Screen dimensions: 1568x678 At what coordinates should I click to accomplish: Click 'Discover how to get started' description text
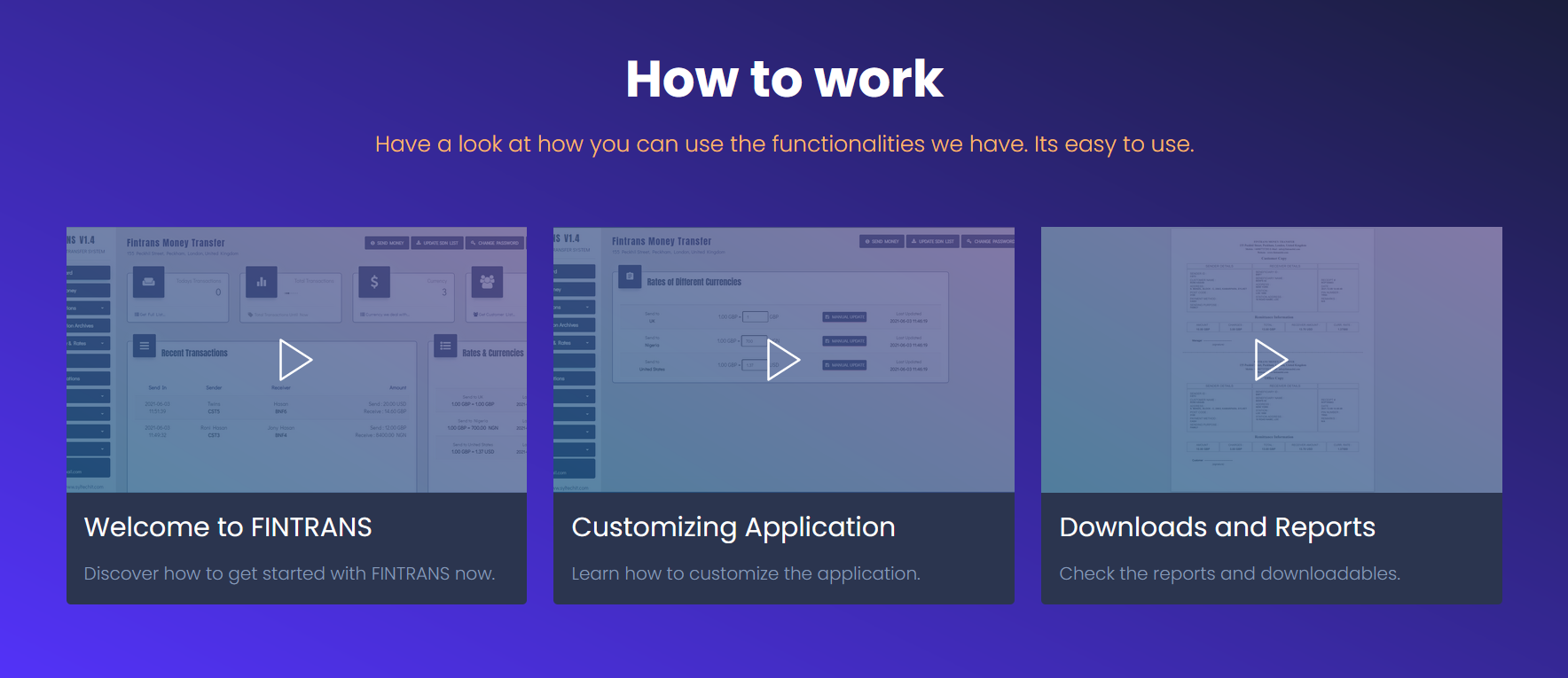tap(289, 573)
